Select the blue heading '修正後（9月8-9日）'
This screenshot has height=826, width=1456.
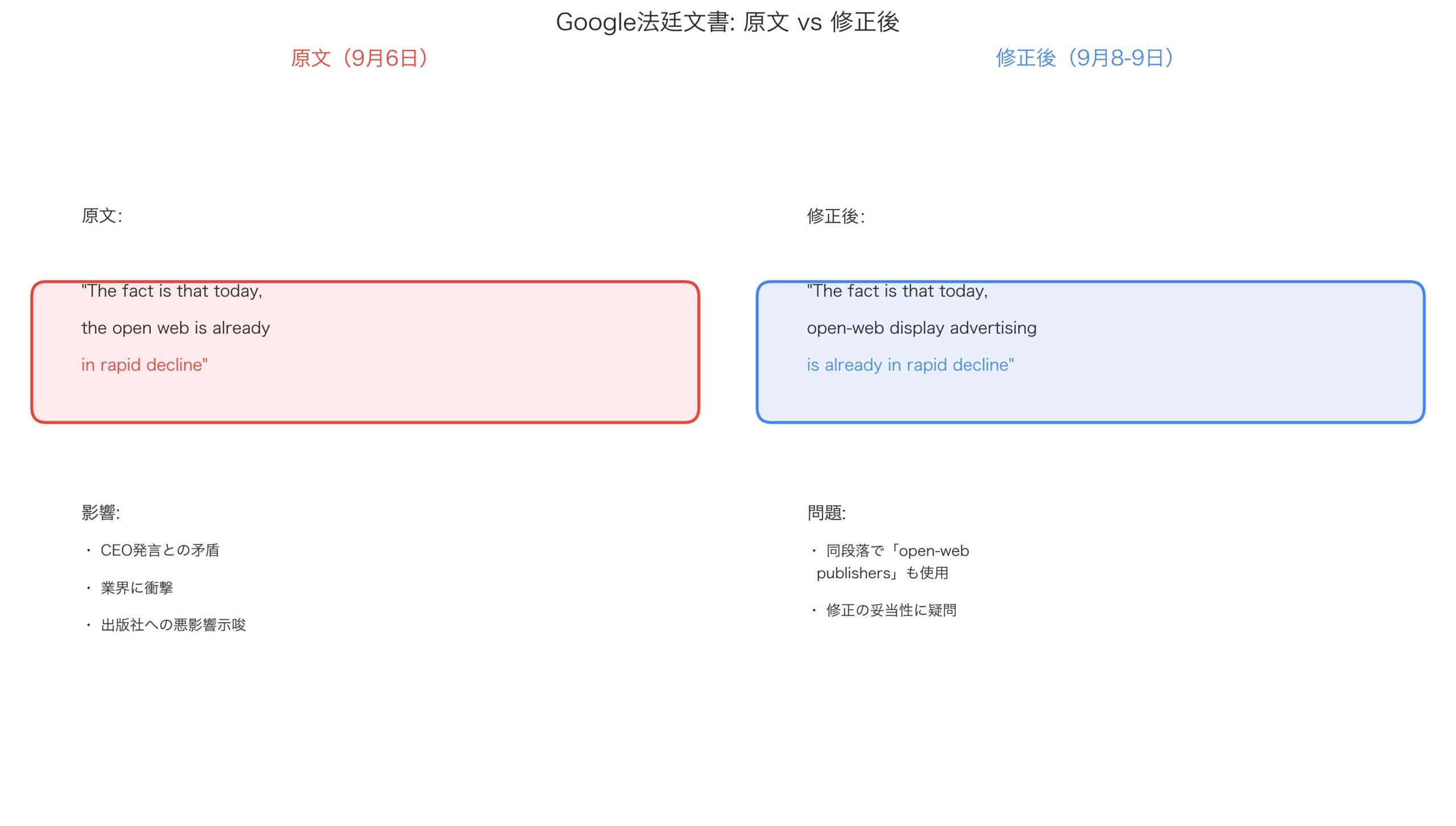coord(1084,58)
